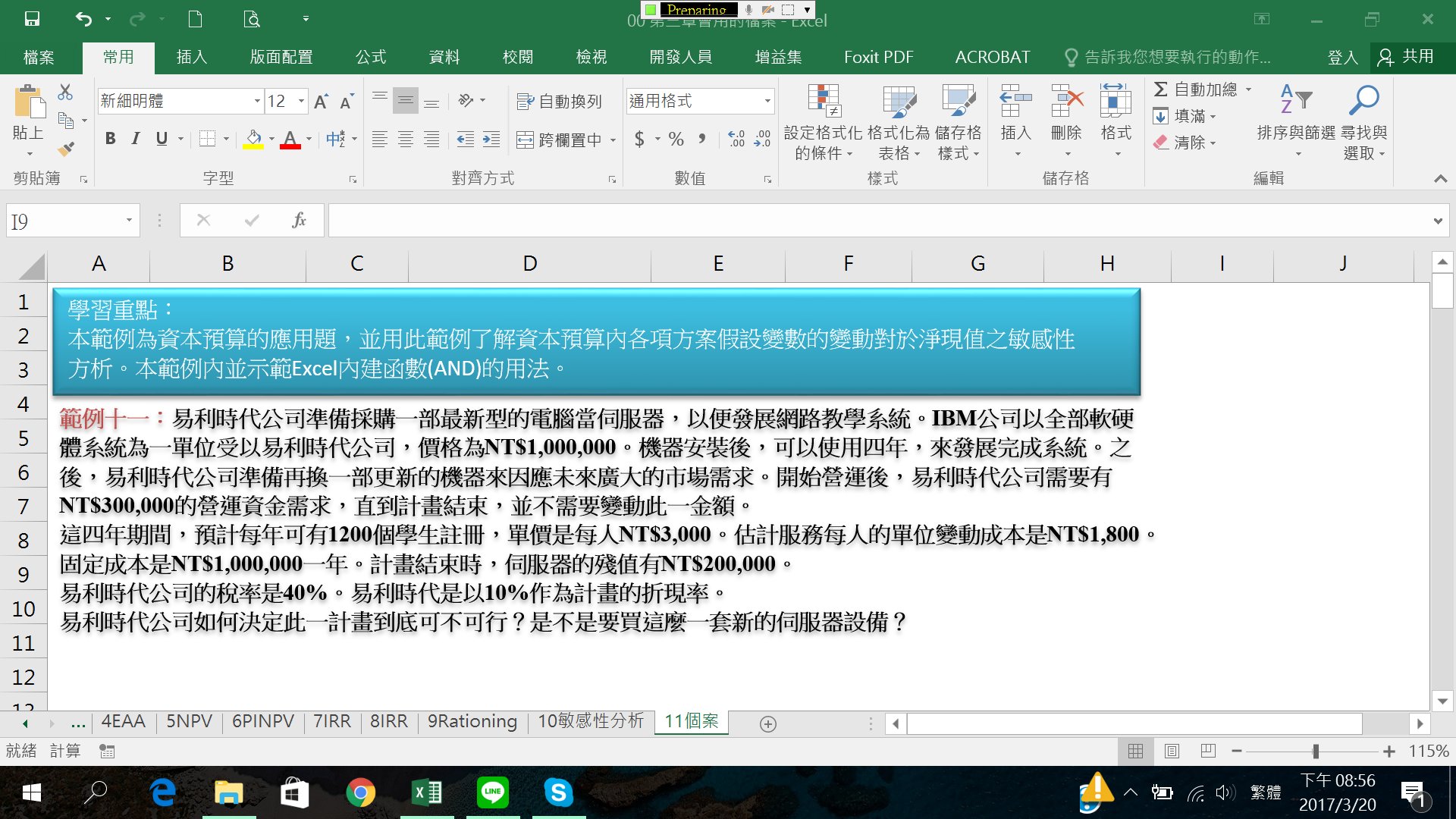Click the Insert Function fx icon
1456x819 pixels.
click(x=299, y=221)
